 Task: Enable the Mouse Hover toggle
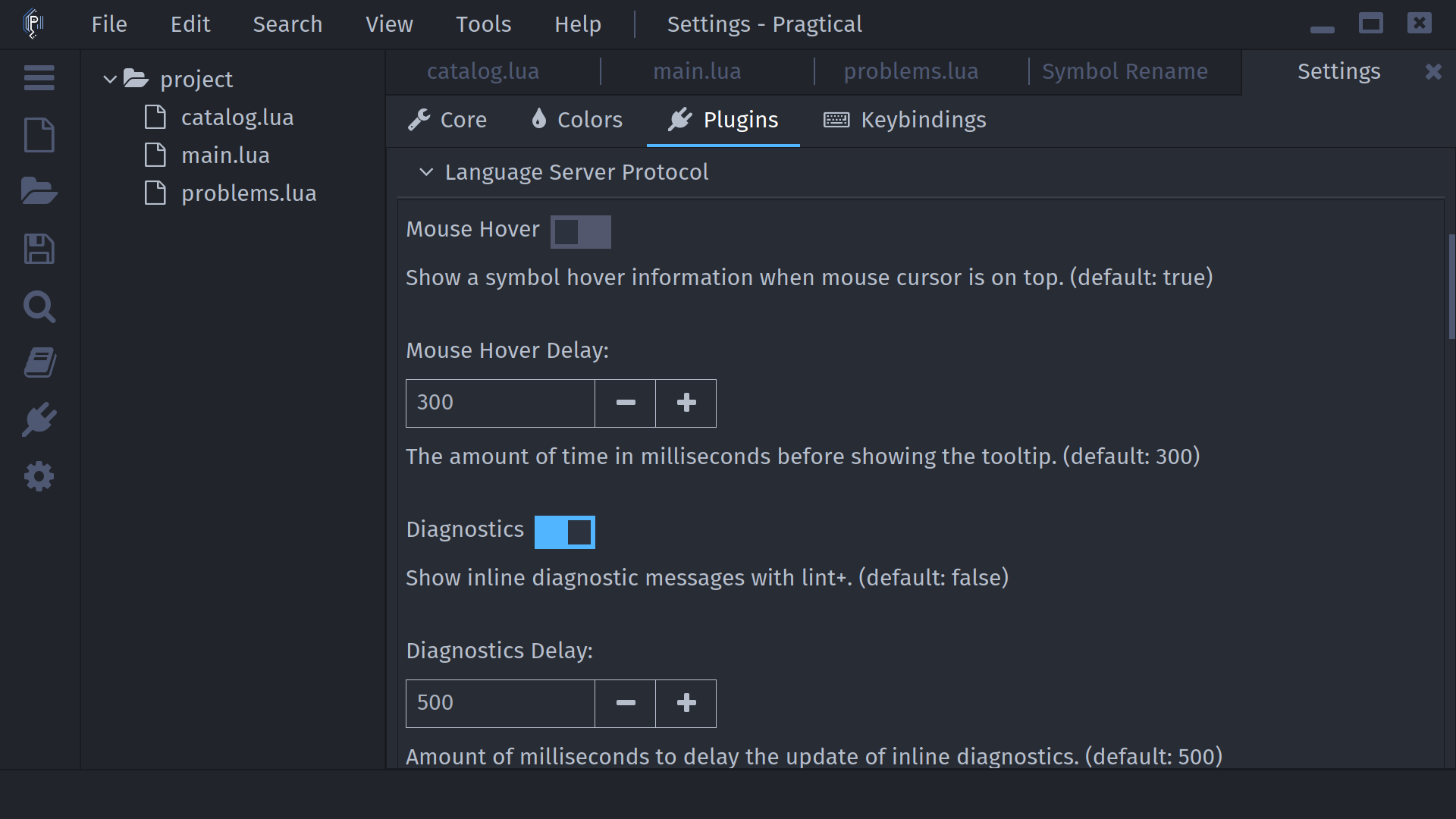pyautogui.click(x=580, y=232)
